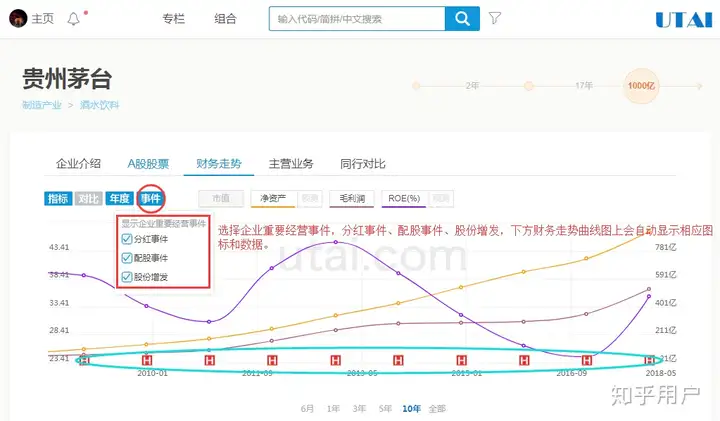This screenshot has height=421, width=720.
Task: Switch to the 同行对比 tab
Action: (x=362, y=163)
